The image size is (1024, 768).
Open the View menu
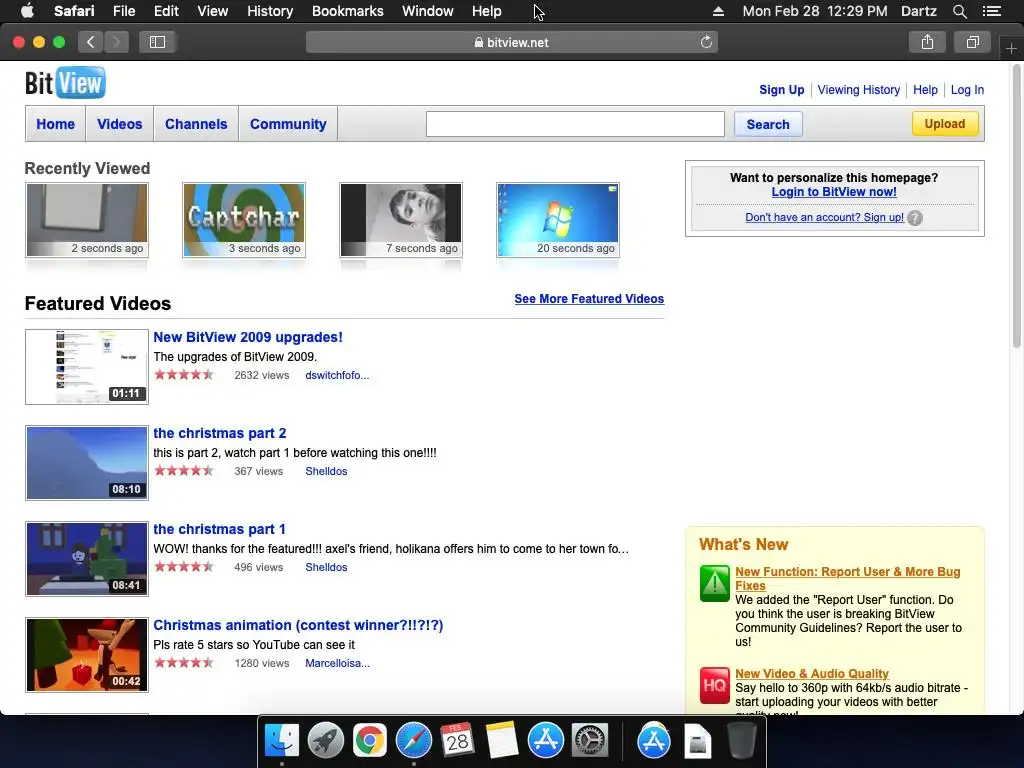point(212,11)
